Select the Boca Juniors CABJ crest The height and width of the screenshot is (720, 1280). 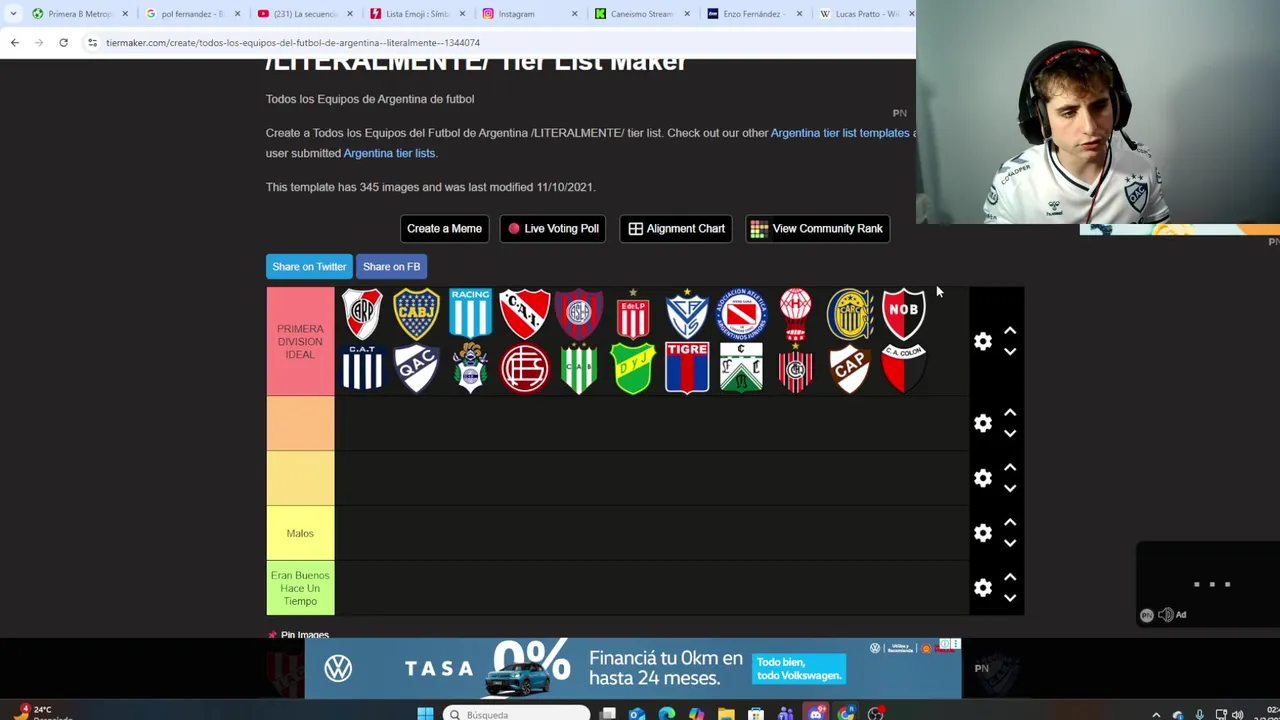pyautogui.click(x=416, y=314)
